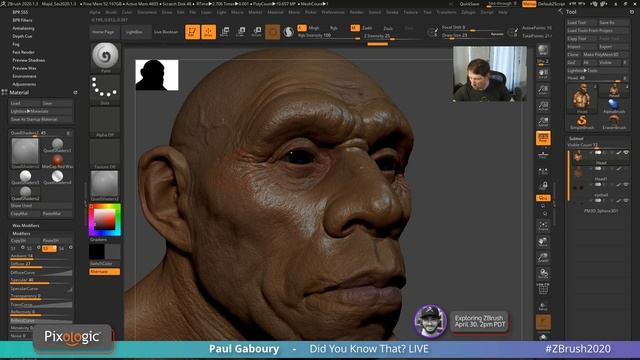Toggle visibility eye of Head subtool

(626, 153)
